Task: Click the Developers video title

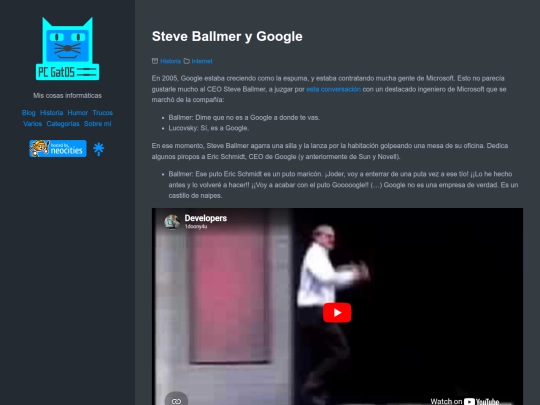Action: point(206,218)
